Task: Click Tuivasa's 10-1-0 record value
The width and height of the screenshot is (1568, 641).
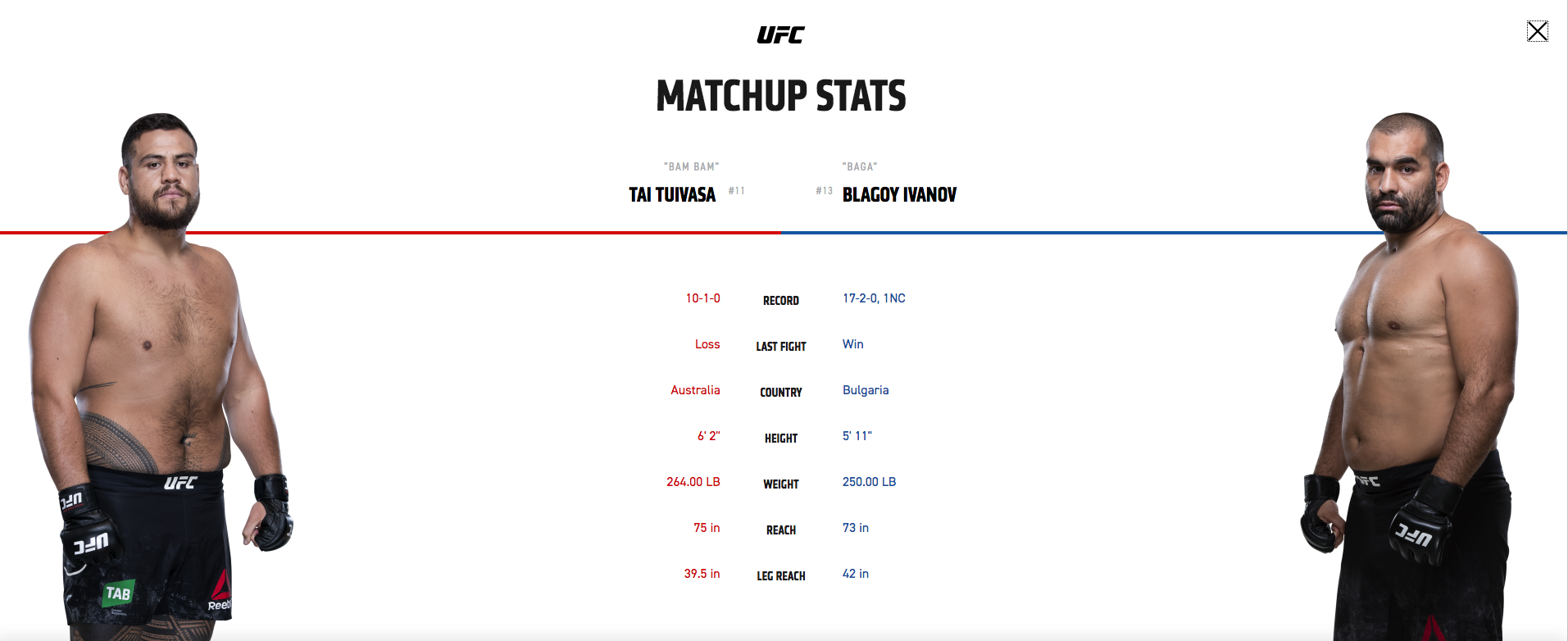Action: click(x=702, y=298)
